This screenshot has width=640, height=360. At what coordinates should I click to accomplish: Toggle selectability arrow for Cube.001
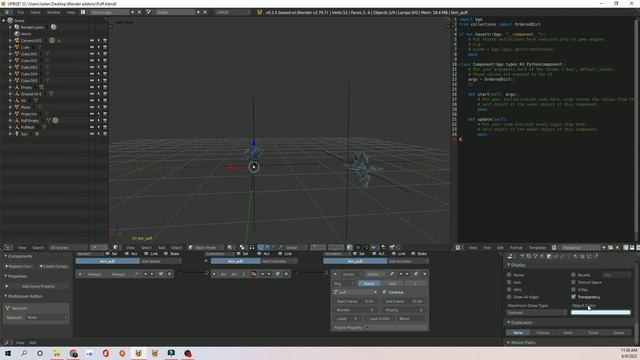coord(98,54)
